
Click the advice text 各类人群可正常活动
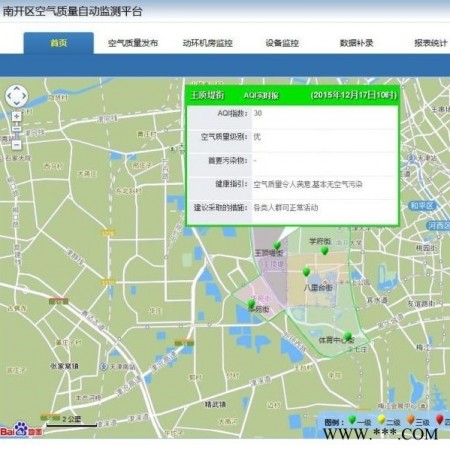click(286, 208)
